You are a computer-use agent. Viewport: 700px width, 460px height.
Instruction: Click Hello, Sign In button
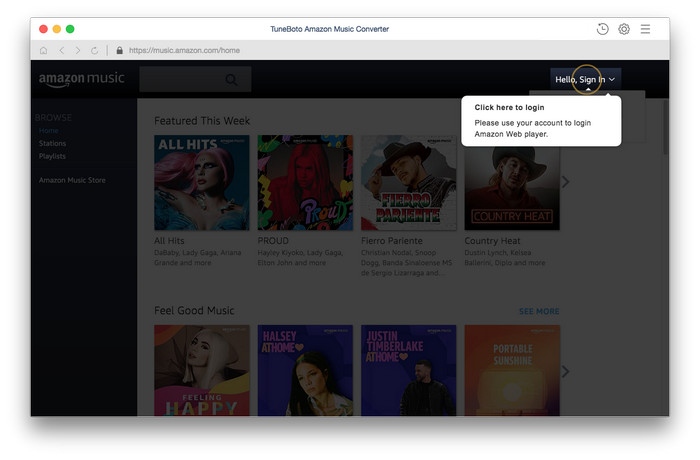585,79
